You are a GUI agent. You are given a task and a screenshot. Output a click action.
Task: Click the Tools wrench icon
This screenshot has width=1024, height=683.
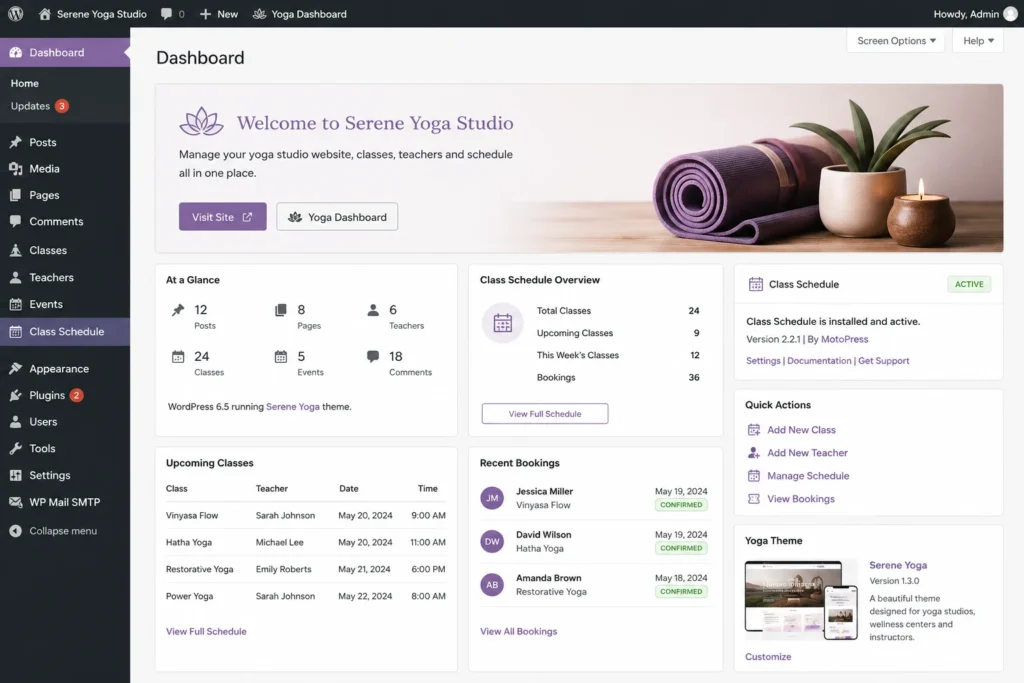point(16,448)
